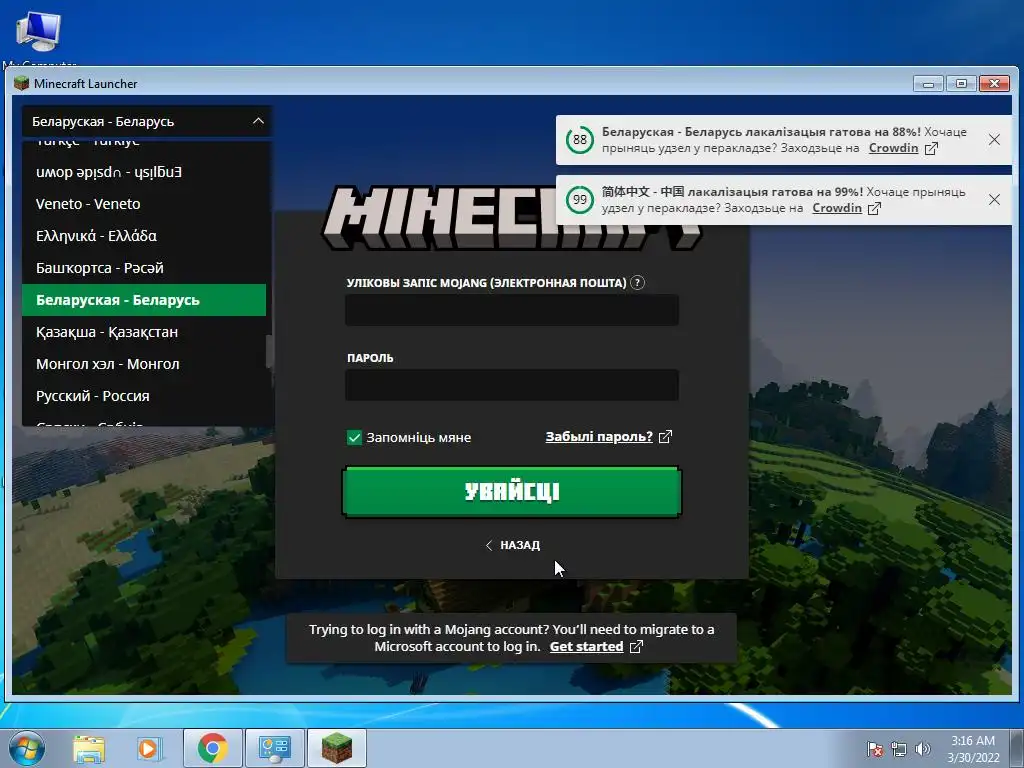Open the Windows Start menu orb
This screenshot has width=1024, height=768.
[26, 748]
